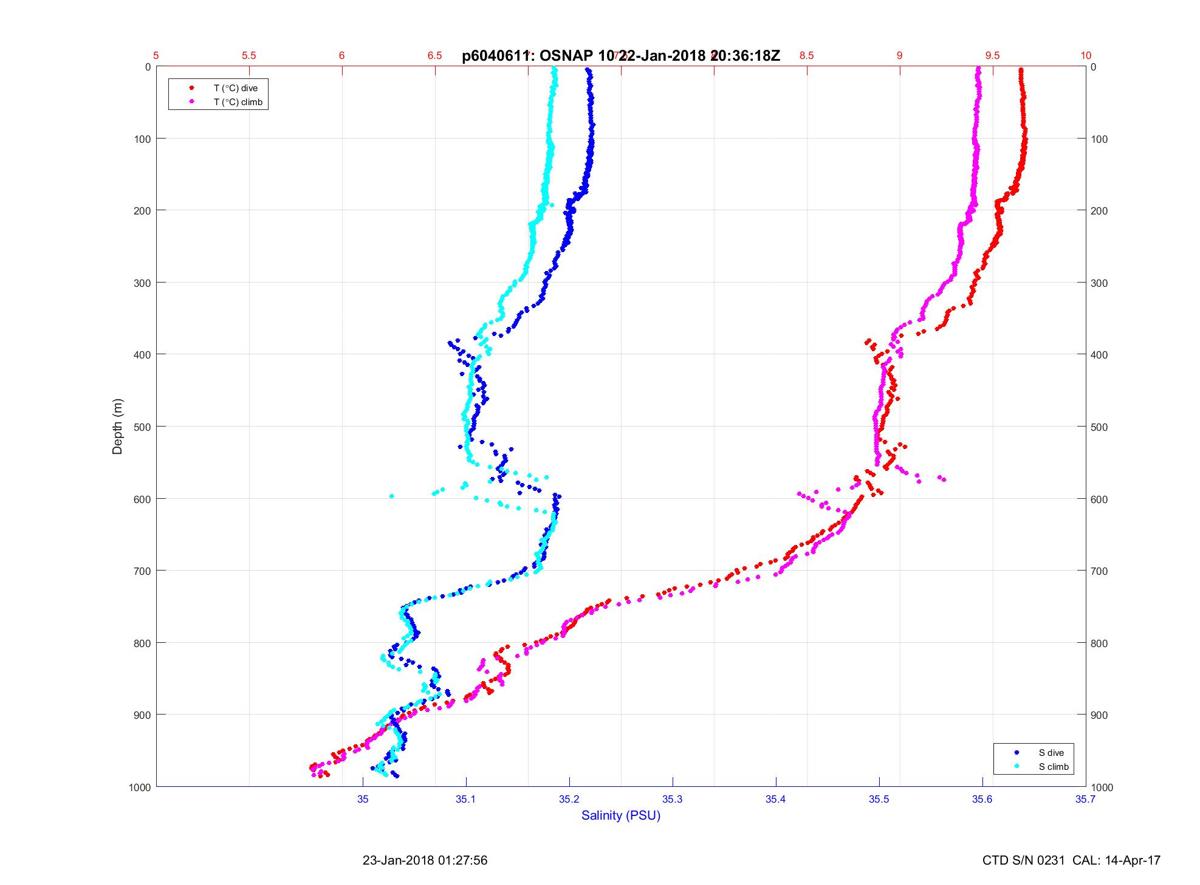1200x885 pixels.
Task: Click the '200' tick on the right depth axis
Action: (x=1100, y=211)
